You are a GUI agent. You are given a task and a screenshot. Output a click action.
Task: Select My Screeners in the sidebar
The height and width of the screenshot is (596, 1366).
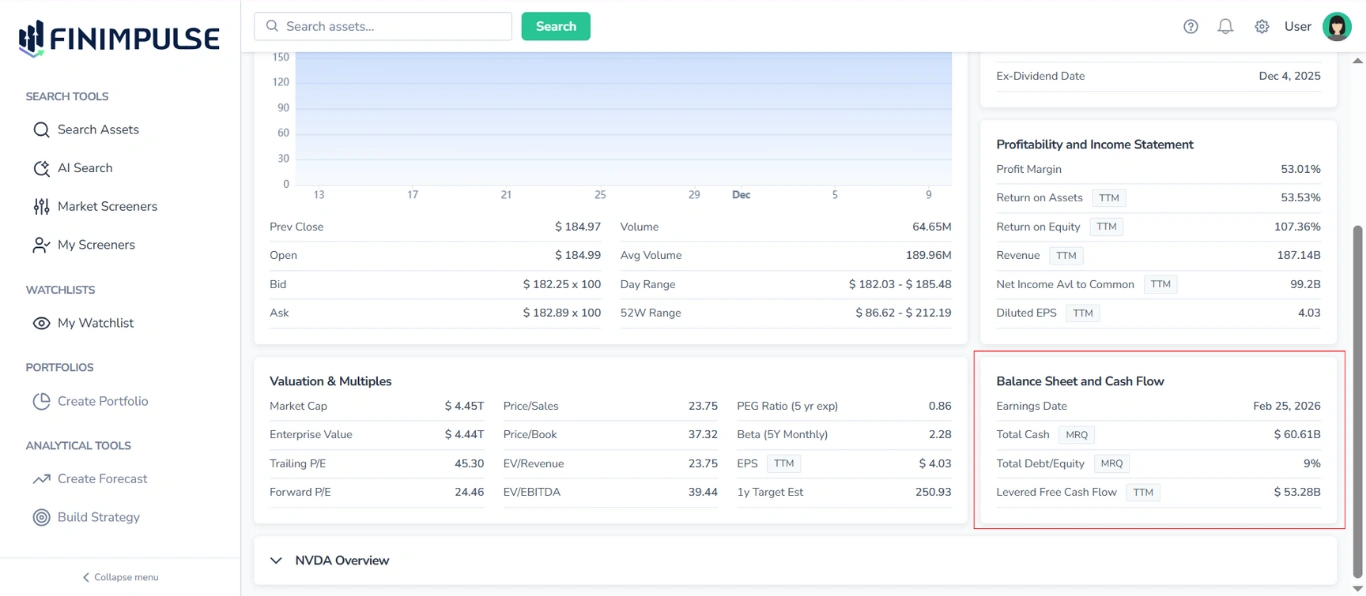click(95, 244)
